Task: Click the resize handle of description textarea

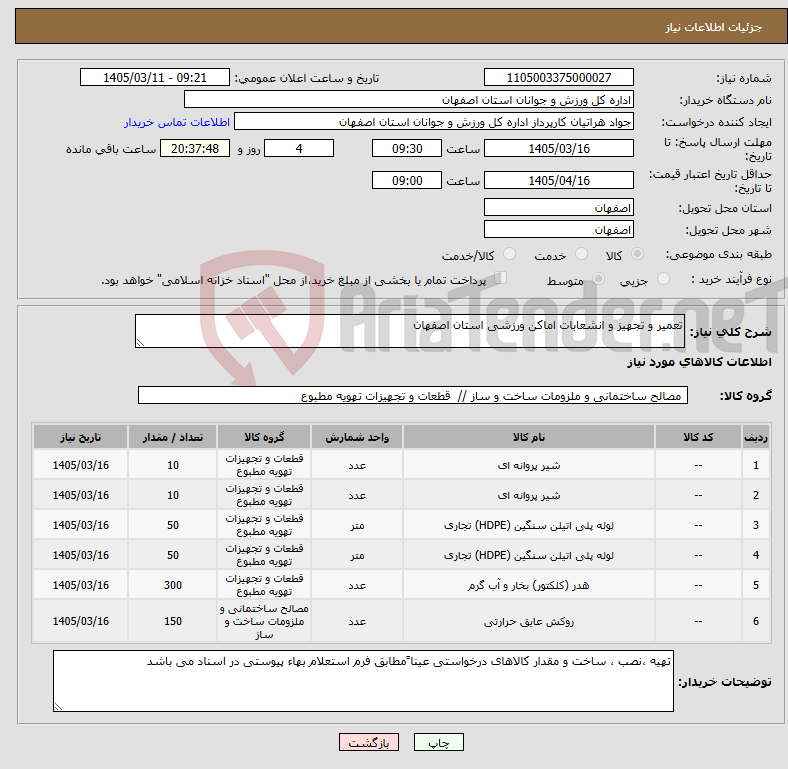Action: (140, 343)
